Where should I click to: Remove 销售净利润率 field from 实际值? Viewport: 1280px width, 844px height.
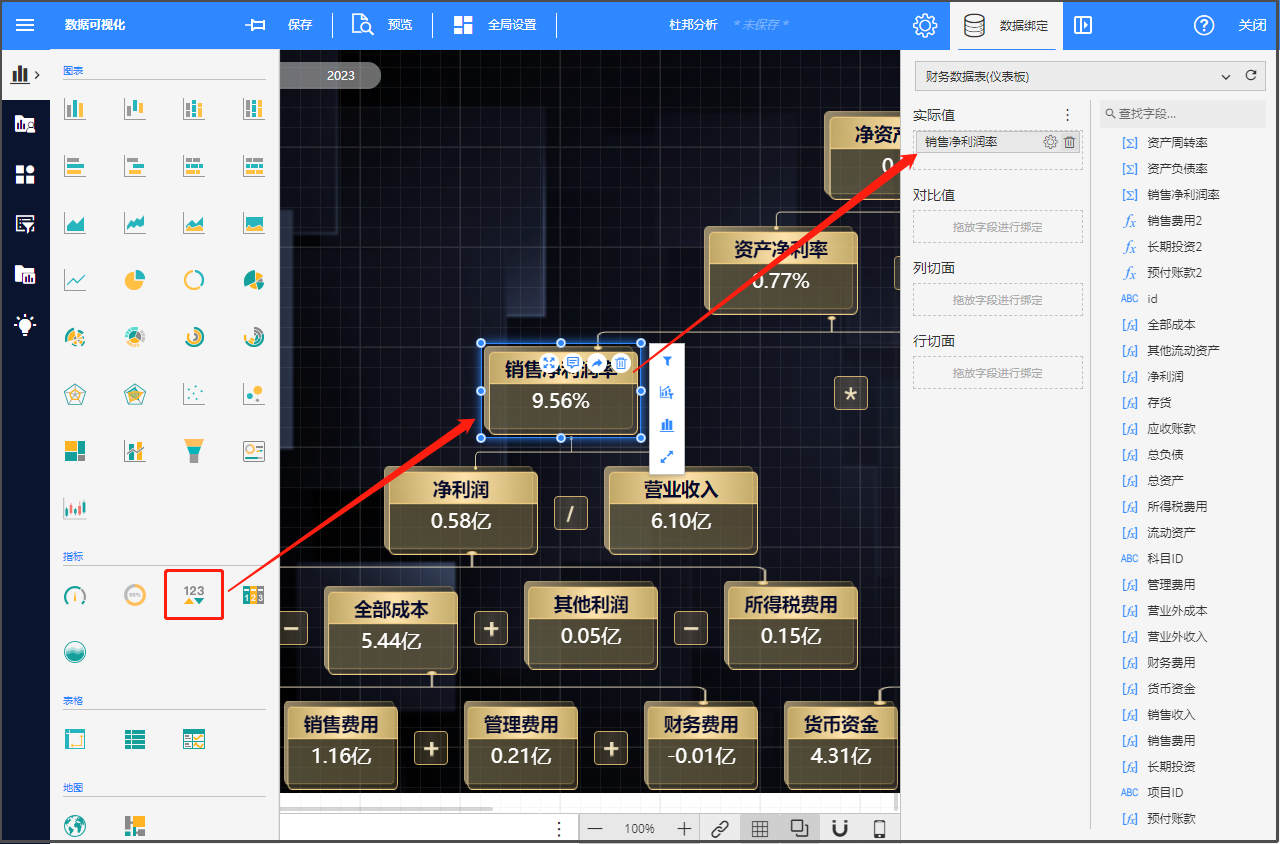[1069, 142]
